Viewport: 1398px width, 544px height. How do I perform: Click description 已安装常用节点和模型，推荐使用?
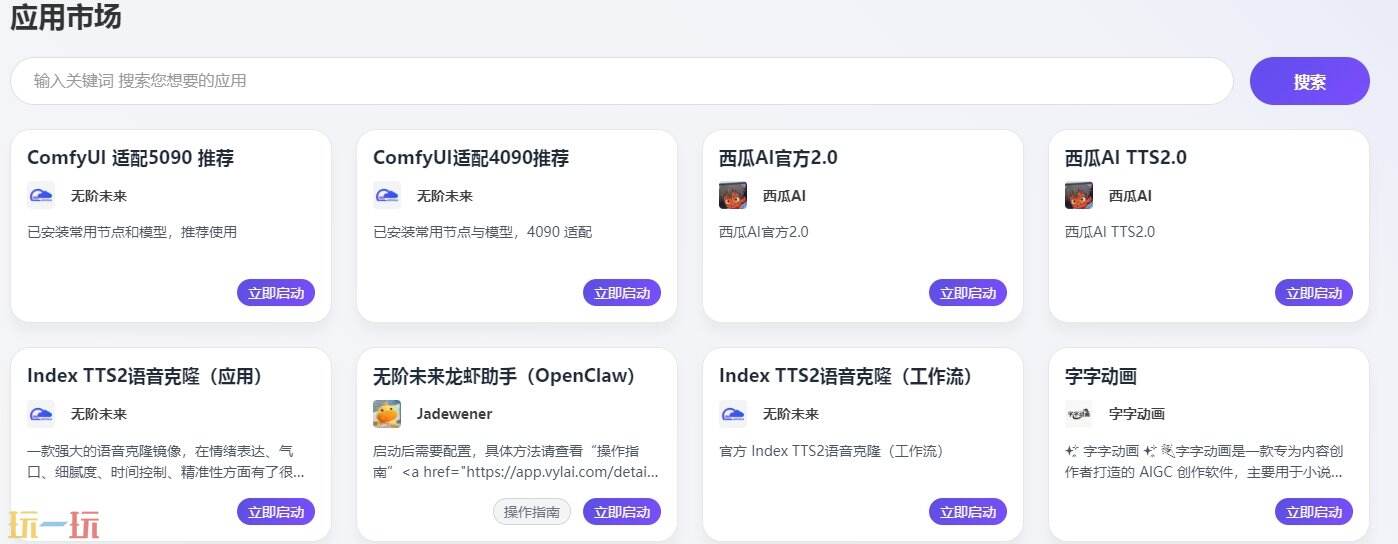click(x=132, y=232)
